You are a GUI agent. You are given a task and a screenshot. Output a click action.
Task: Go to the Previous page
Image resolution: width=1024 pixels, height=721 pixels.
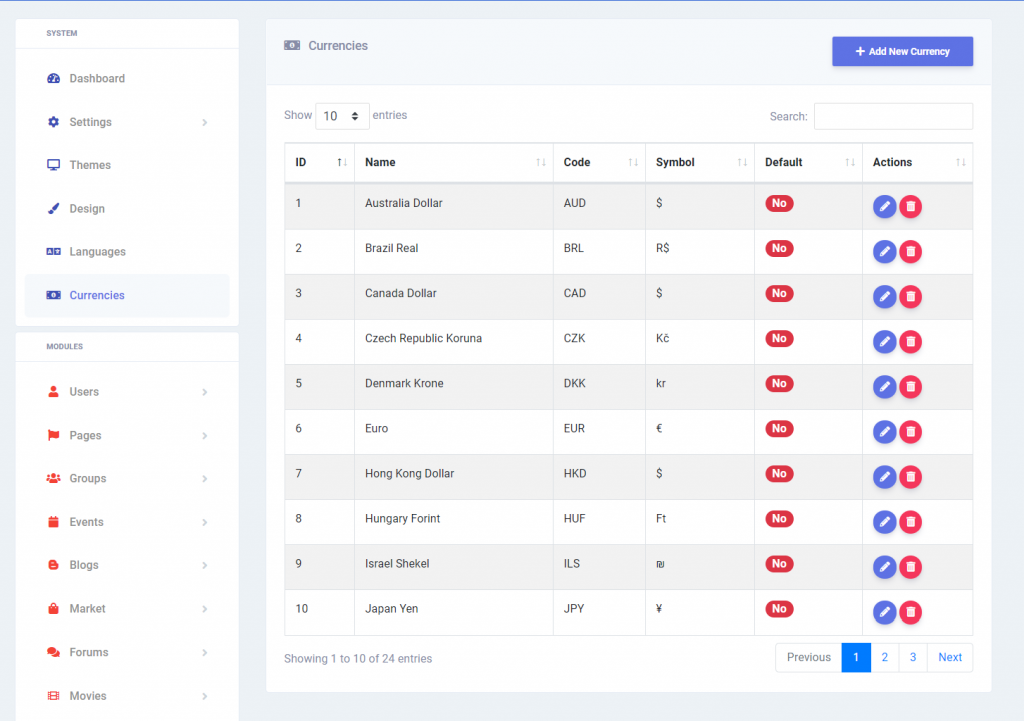[808, 658]
